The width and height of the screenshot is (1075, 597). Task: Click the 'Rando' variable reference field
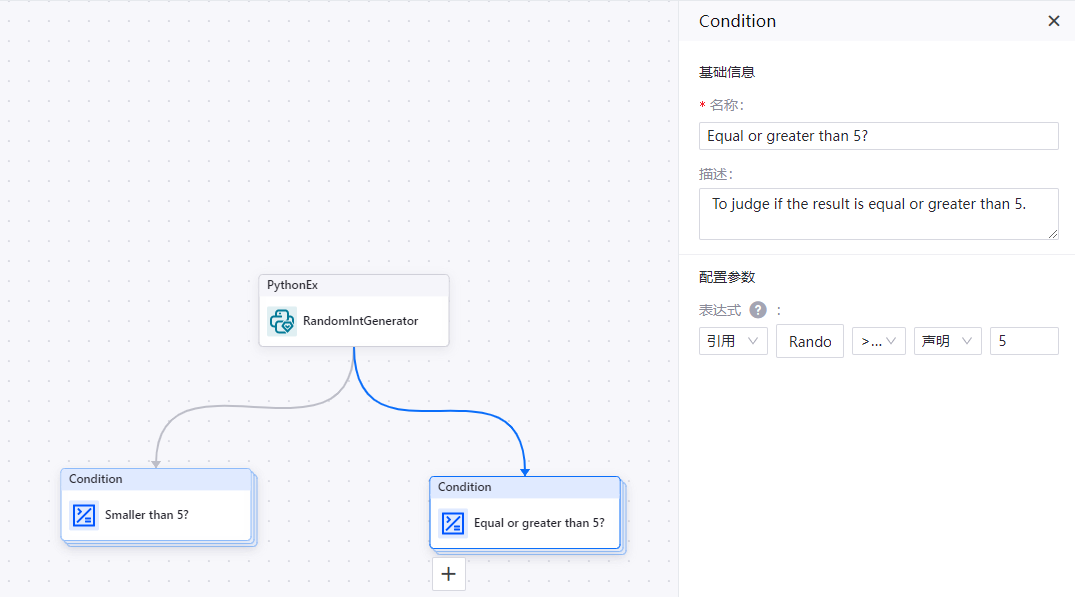click(x=810, y=341)
